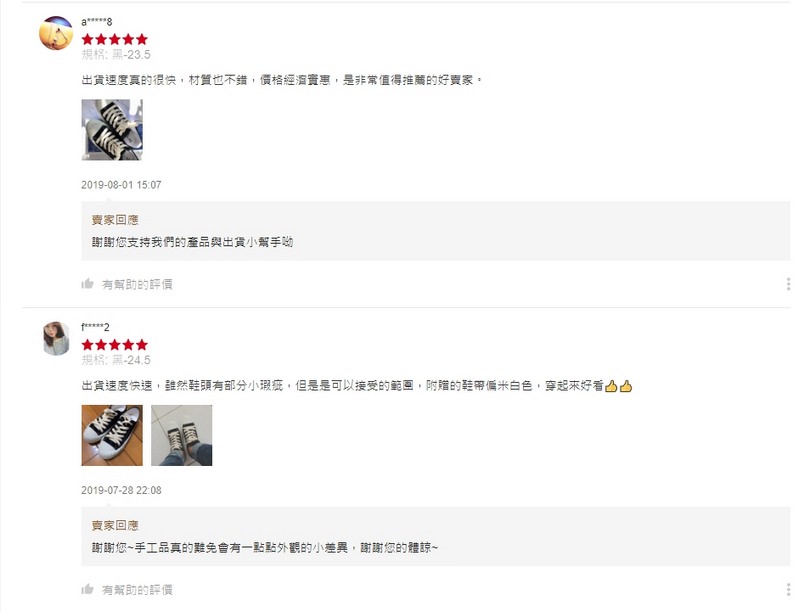Click the 2019-07-28 22:08 review timestamp
The image size is (810, 612).
tap(121, 490)
